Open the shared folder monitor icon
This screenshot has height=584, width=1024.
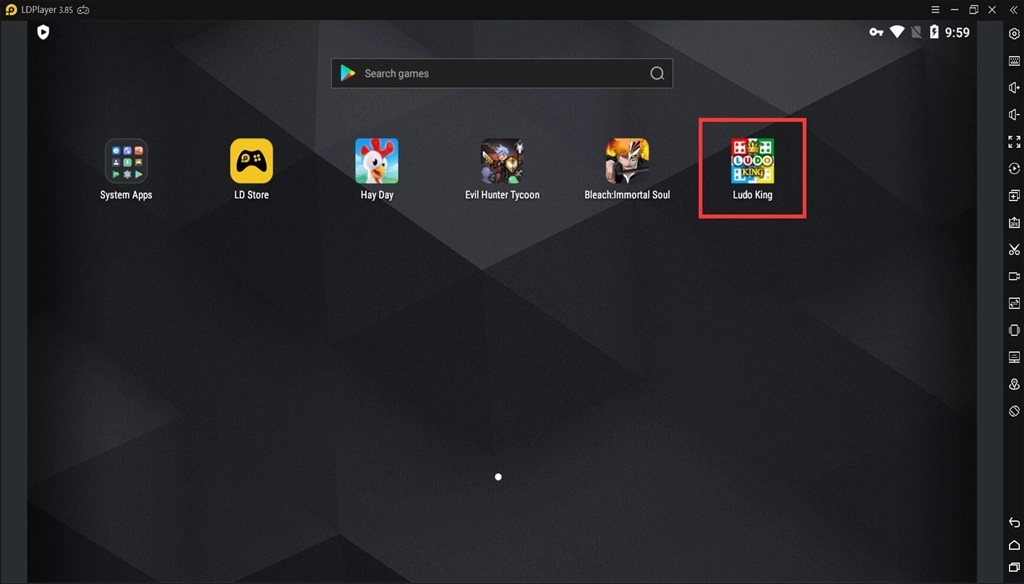[x=1014, y=357]
